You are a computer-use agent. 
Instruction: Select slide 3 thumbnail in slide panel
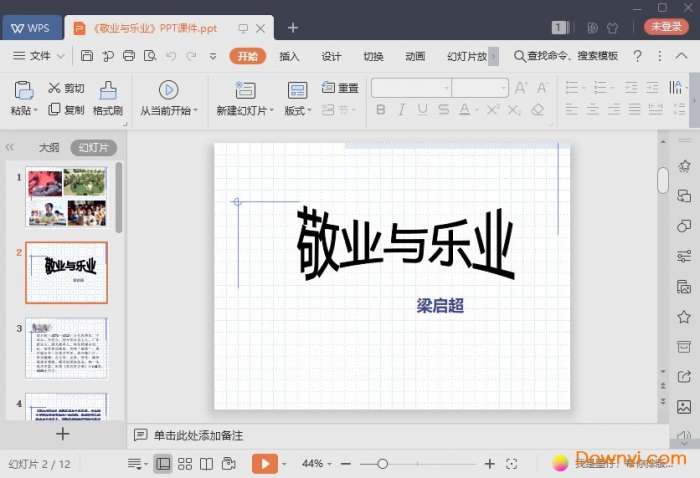66,348
